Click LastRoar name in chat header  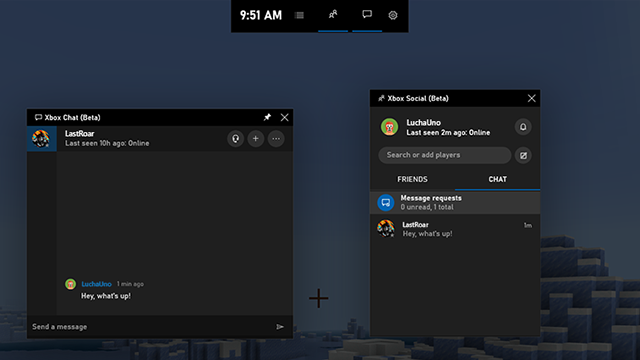pyautogui.click(x=79, y=133)
